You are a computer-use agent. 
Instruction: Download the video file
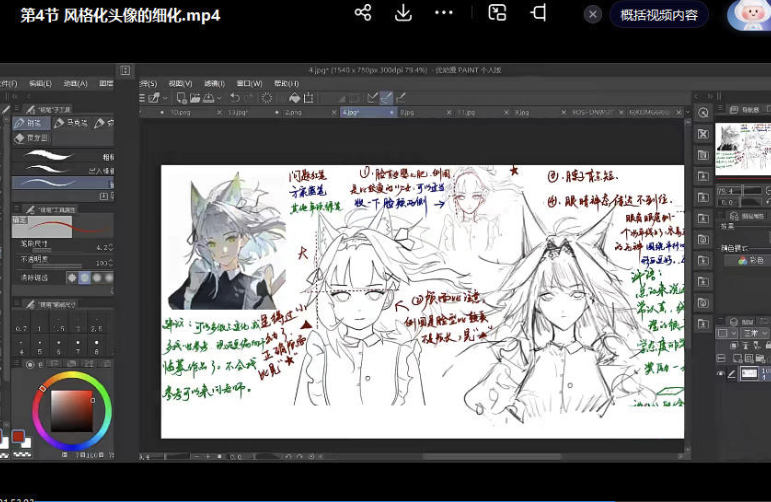[403, 12]
